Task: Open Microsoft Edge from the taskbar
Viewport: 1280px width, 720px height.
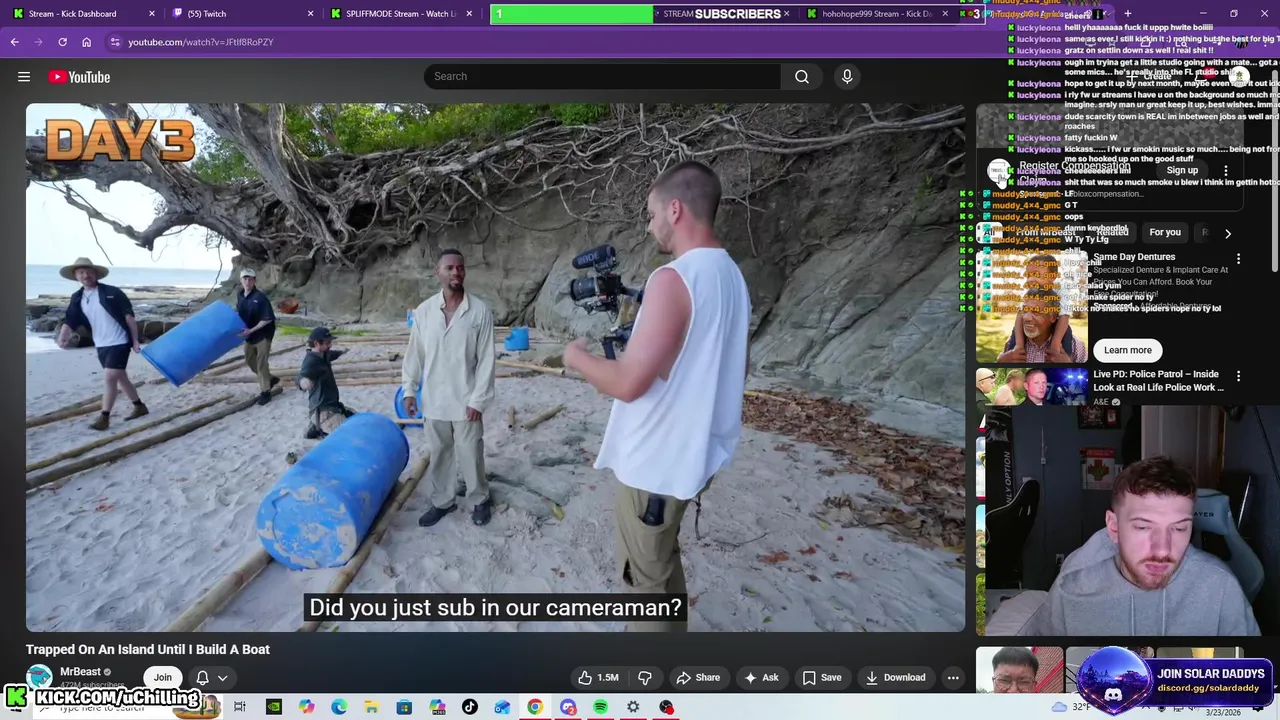Action: pos(339,707)
